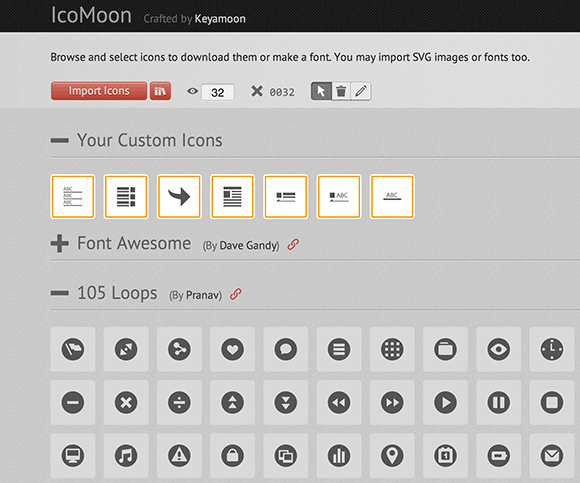Open the 105 Loops link icon

click(236, 294)
